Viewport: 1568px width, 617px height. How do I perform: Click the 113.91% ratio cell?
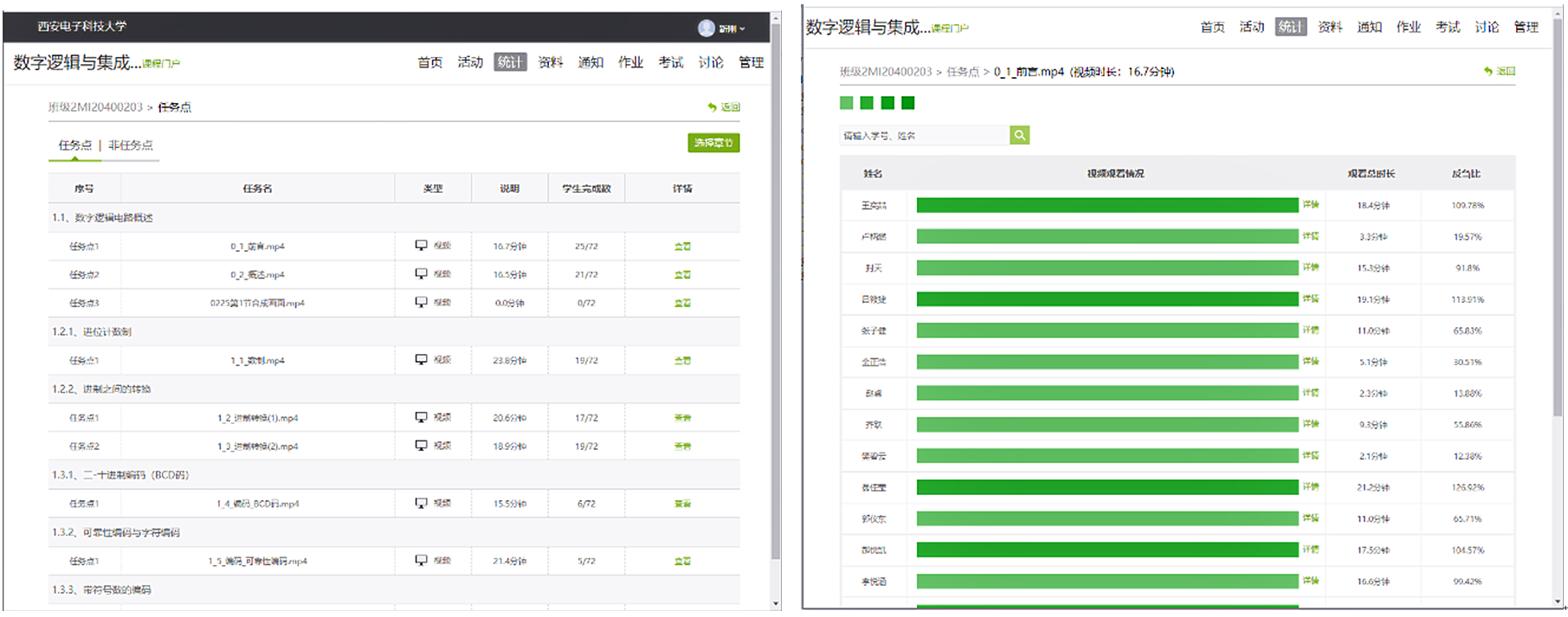(1468, 299)
